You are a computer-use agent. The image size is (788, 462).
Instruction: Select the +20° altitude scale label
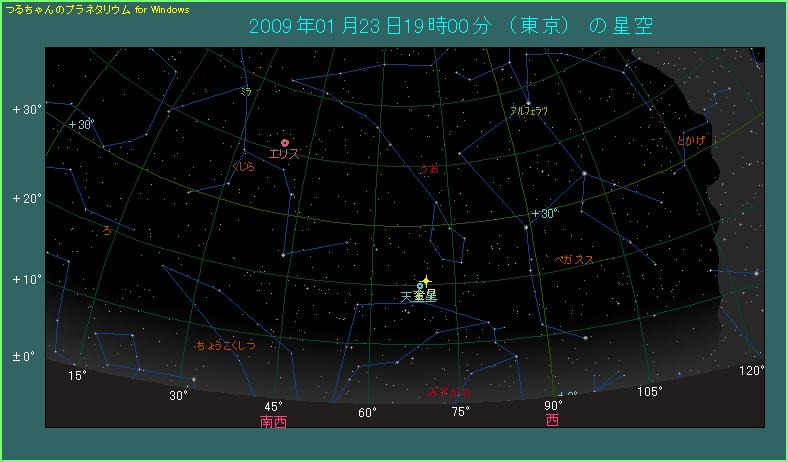(x=26, y=198)
